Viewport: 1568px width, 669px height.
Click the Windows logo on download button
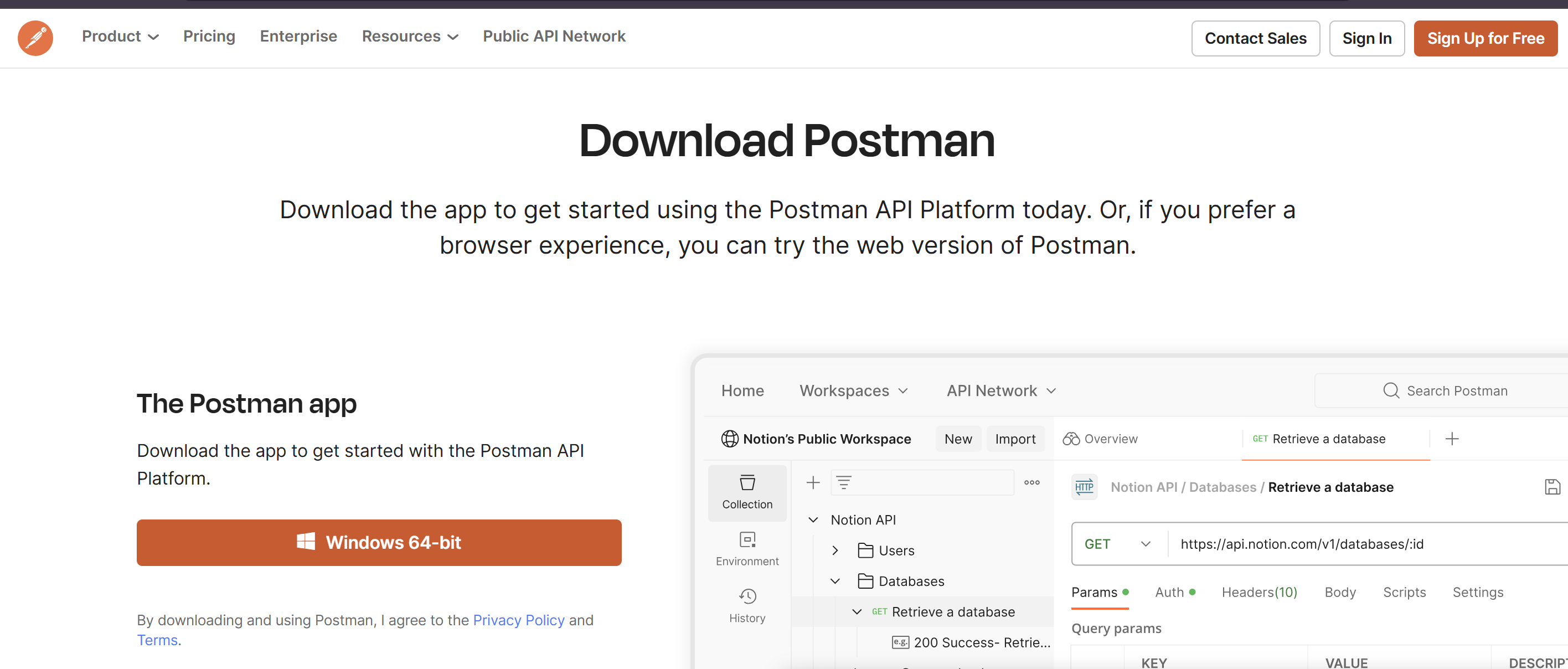pos(306,541)
